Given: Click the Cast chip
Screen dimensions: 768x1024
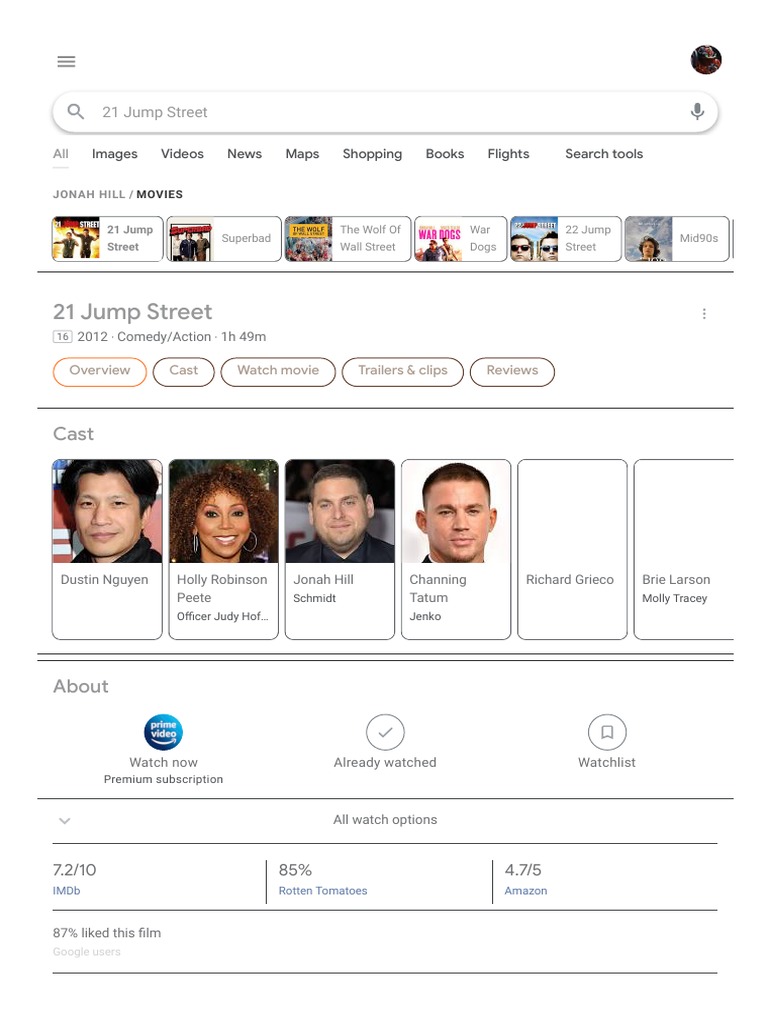Looking at the screenshot, I should pyautogui.click(x=184, y=372).
